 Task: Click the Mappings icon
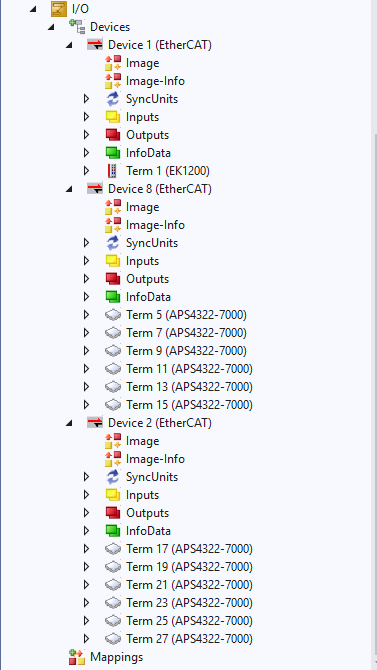click(x=77, y=657)
